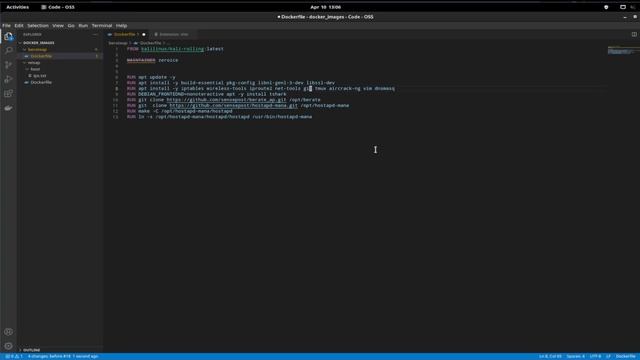The image size is (640, 360).
Task: Click the screen icon in the system tray
Action: click(623, 7)
